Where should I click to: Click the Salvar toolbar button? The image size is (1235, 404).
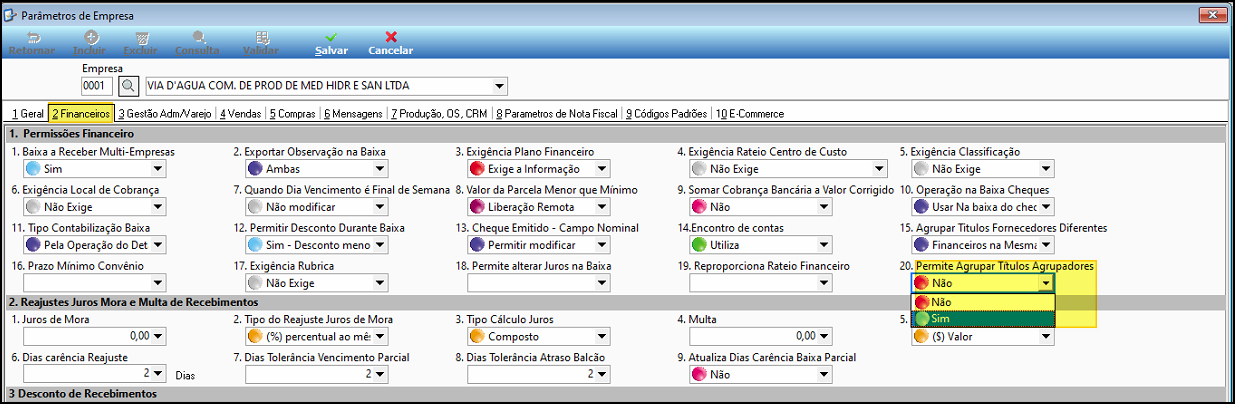click(331, 42)
